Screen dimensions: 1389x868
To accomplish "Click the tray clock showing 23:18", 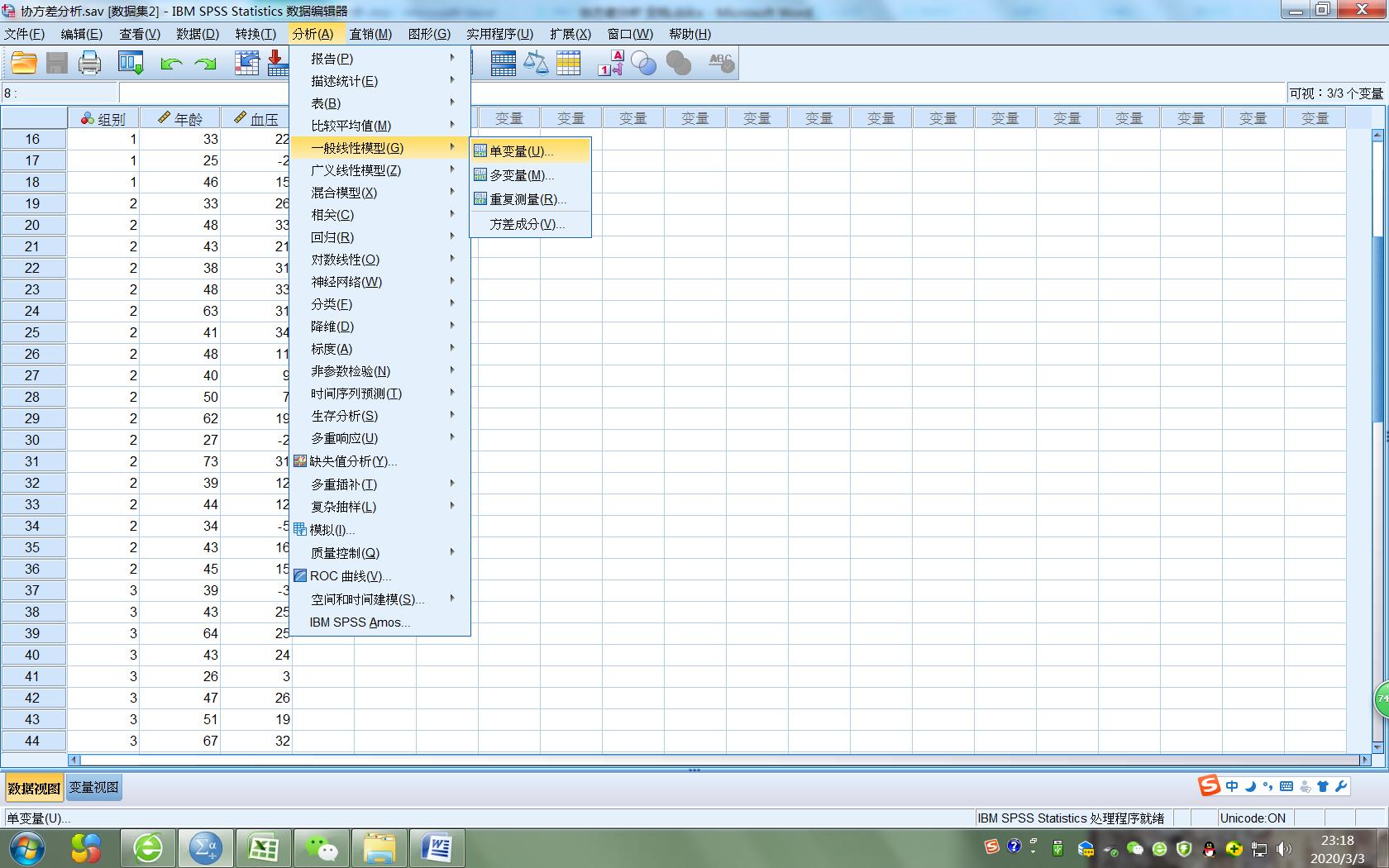I will (1338, 849).
